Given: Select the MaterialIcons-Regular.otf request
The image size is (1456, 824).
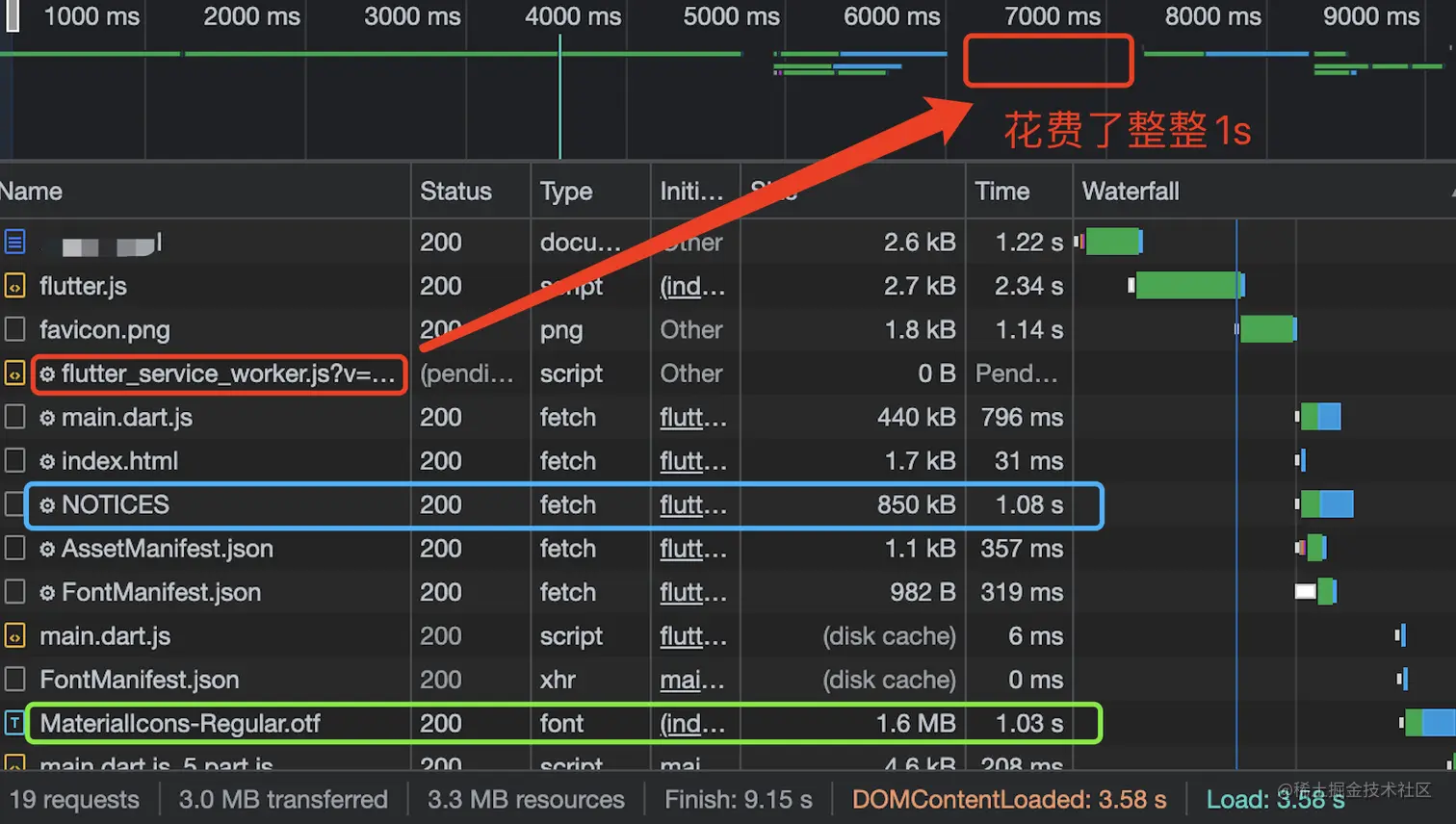Looking at the screenshot, I should pos(179,723).
